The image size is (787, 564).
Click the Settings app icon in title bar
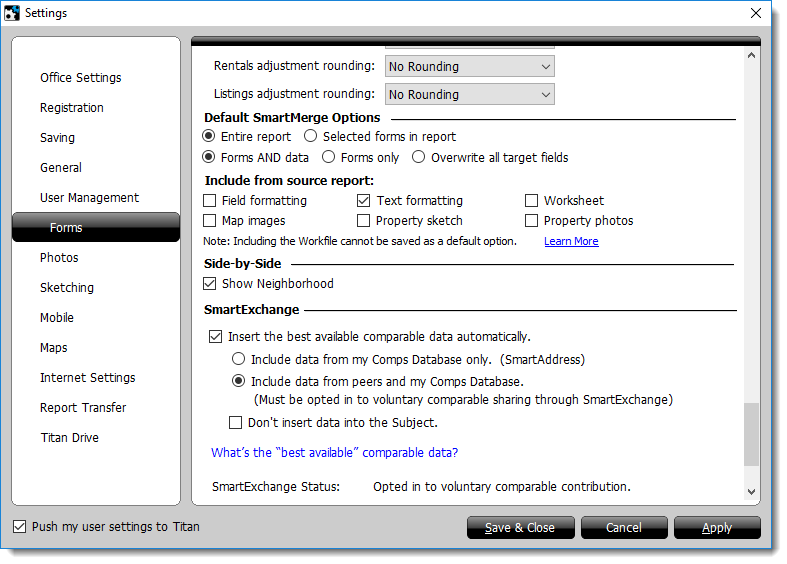click(x=13, y=13)
